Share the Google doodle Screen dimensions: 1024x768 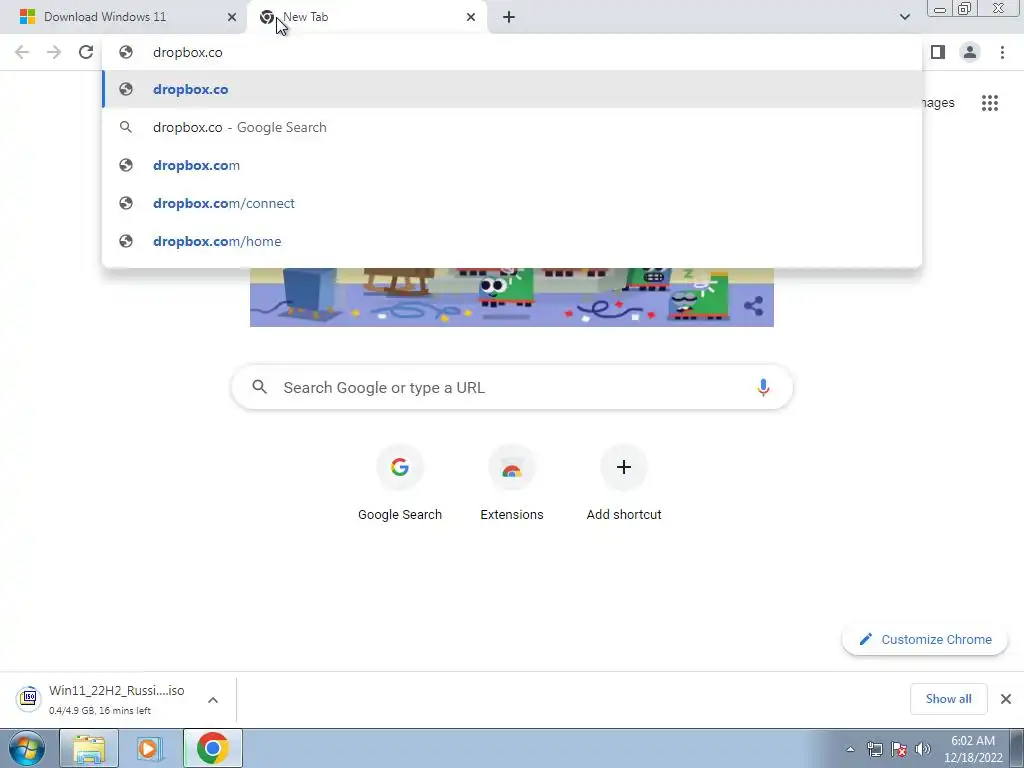(x=753, y=306)
